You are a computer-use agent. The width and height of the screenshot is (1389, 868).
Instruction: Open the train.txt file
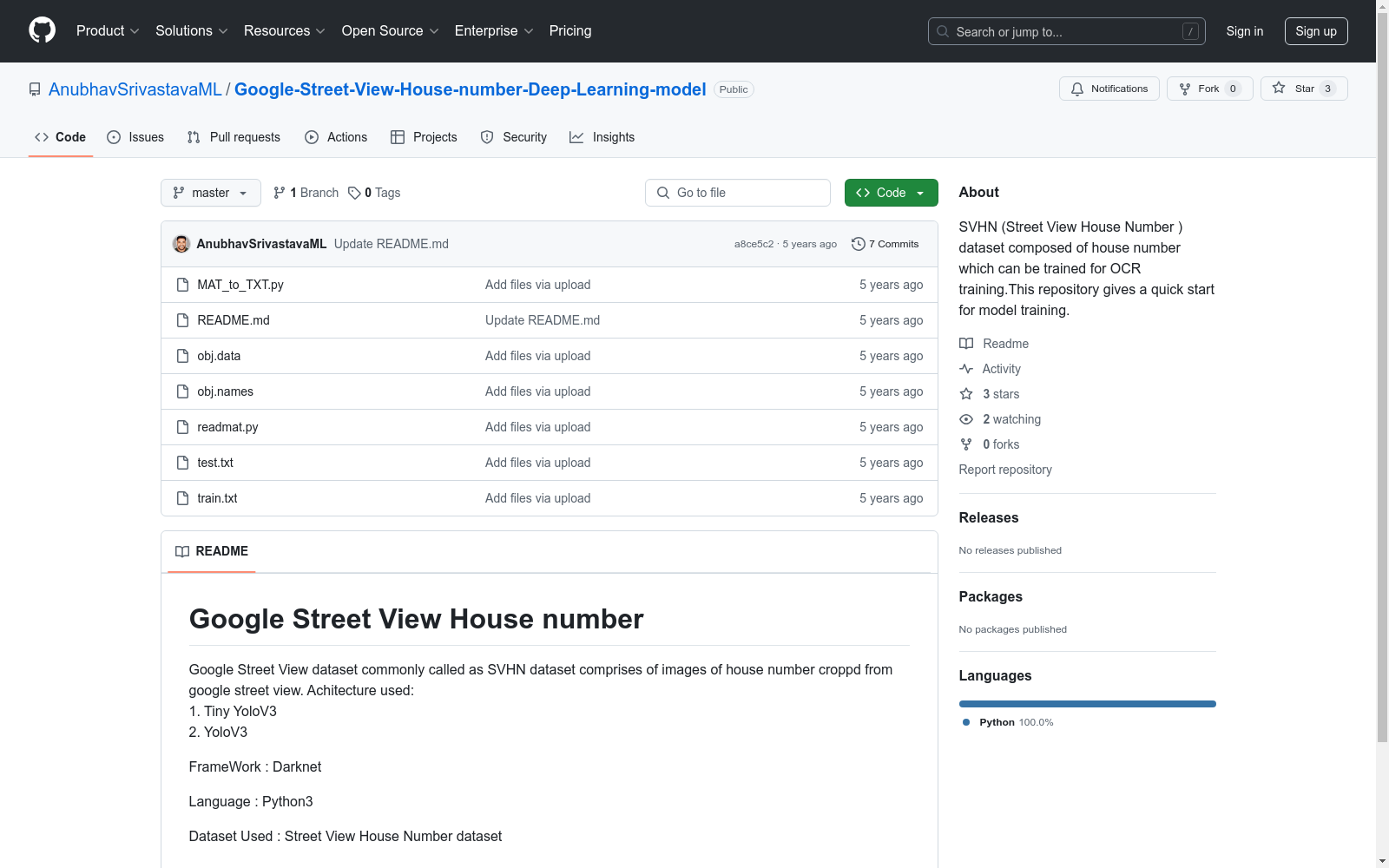217,498
